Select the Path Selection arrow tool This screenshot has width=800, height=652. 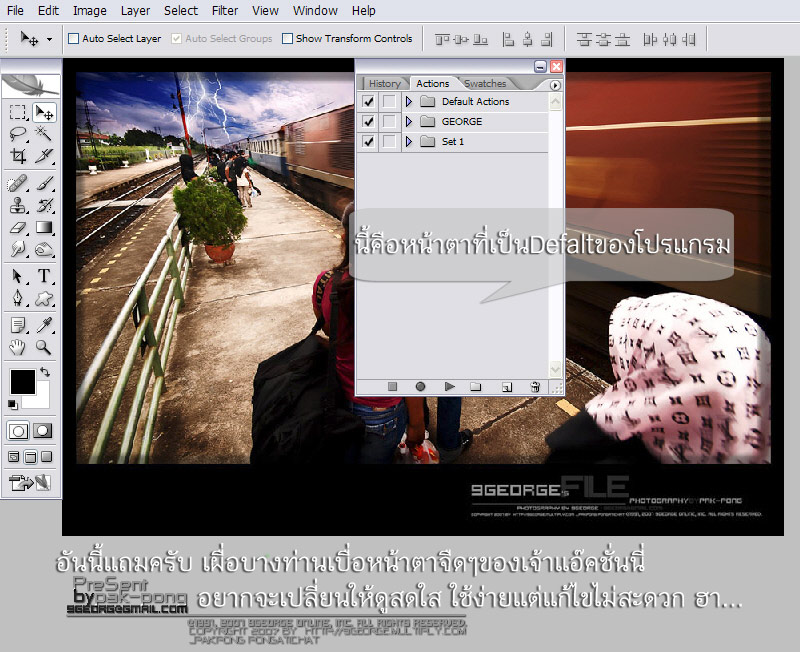point(18,276)
